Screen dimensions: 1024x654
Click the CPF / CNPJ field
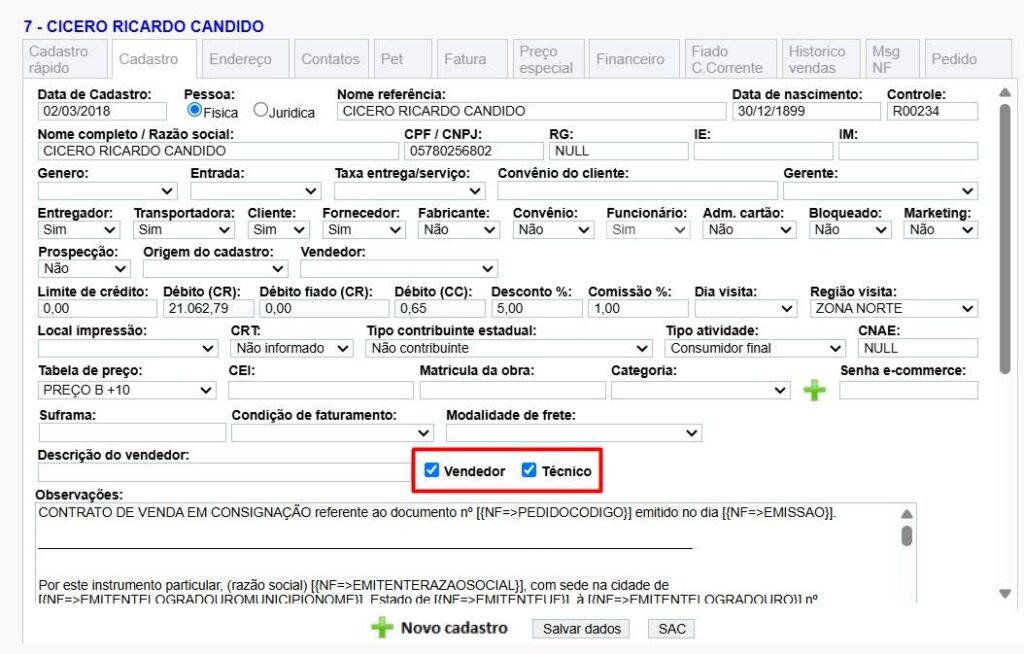[473, 151]
